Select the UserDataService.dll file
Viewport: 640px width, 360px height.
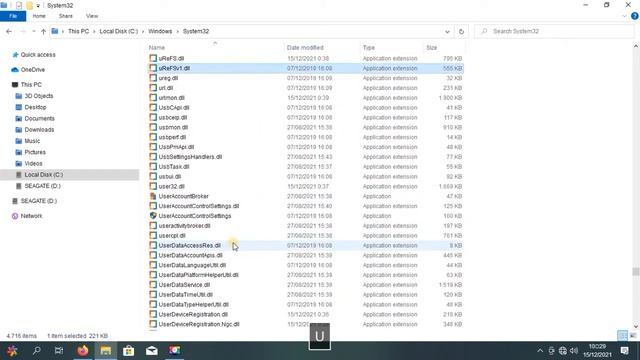click(x=184, y=285)
